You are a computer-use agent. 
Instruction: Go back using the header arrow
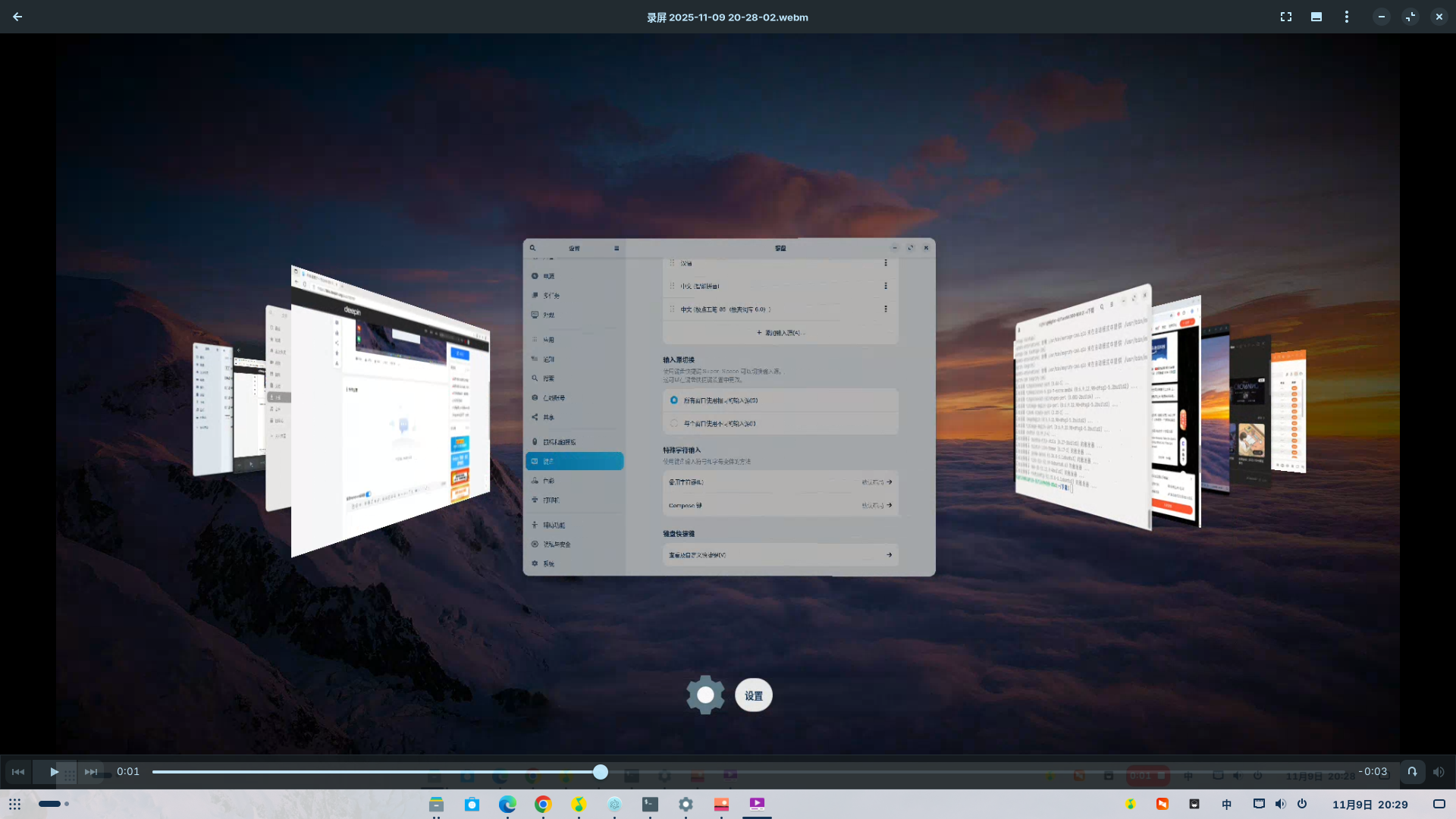17,17
